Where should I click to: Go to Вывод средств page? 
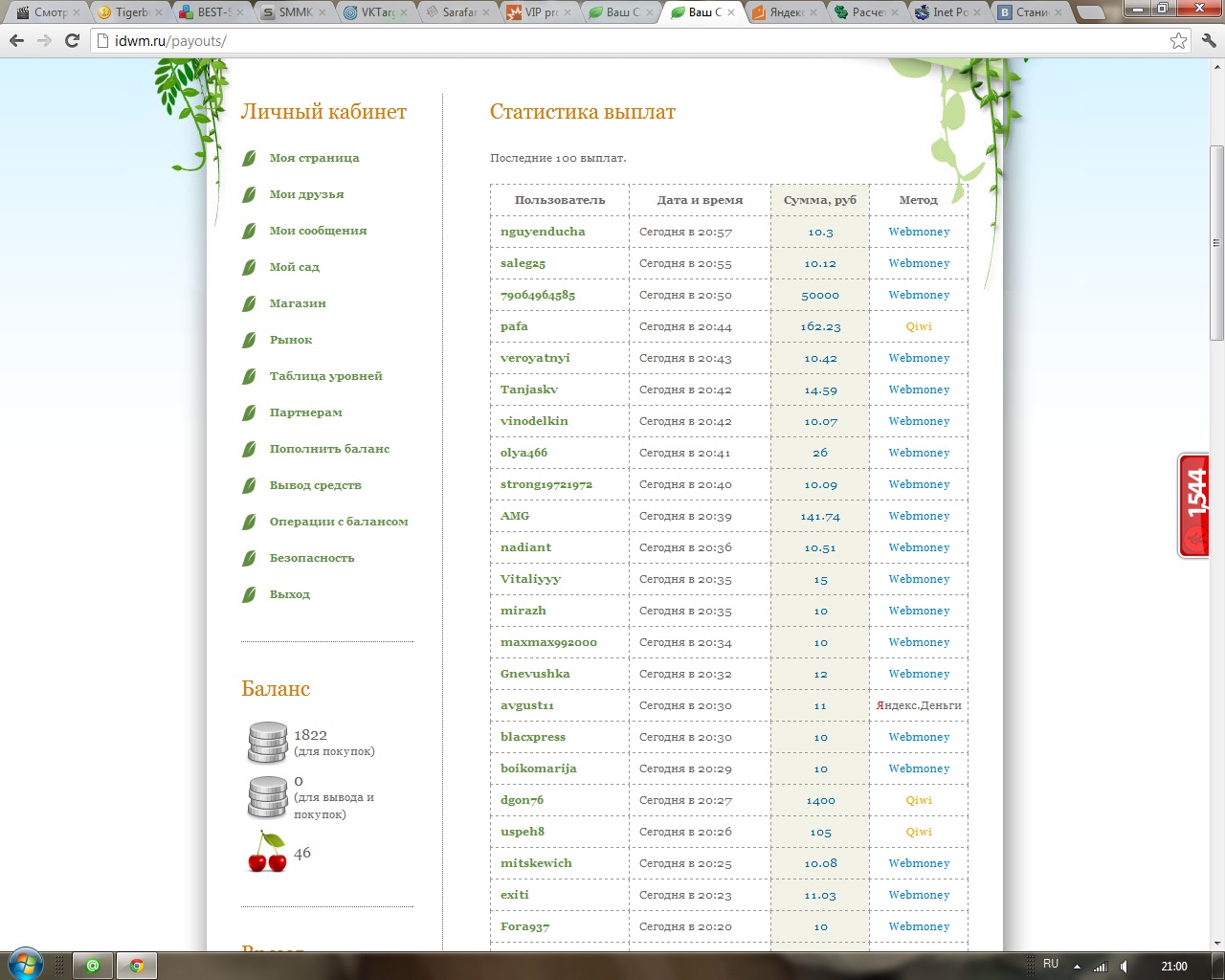point(315,485)
